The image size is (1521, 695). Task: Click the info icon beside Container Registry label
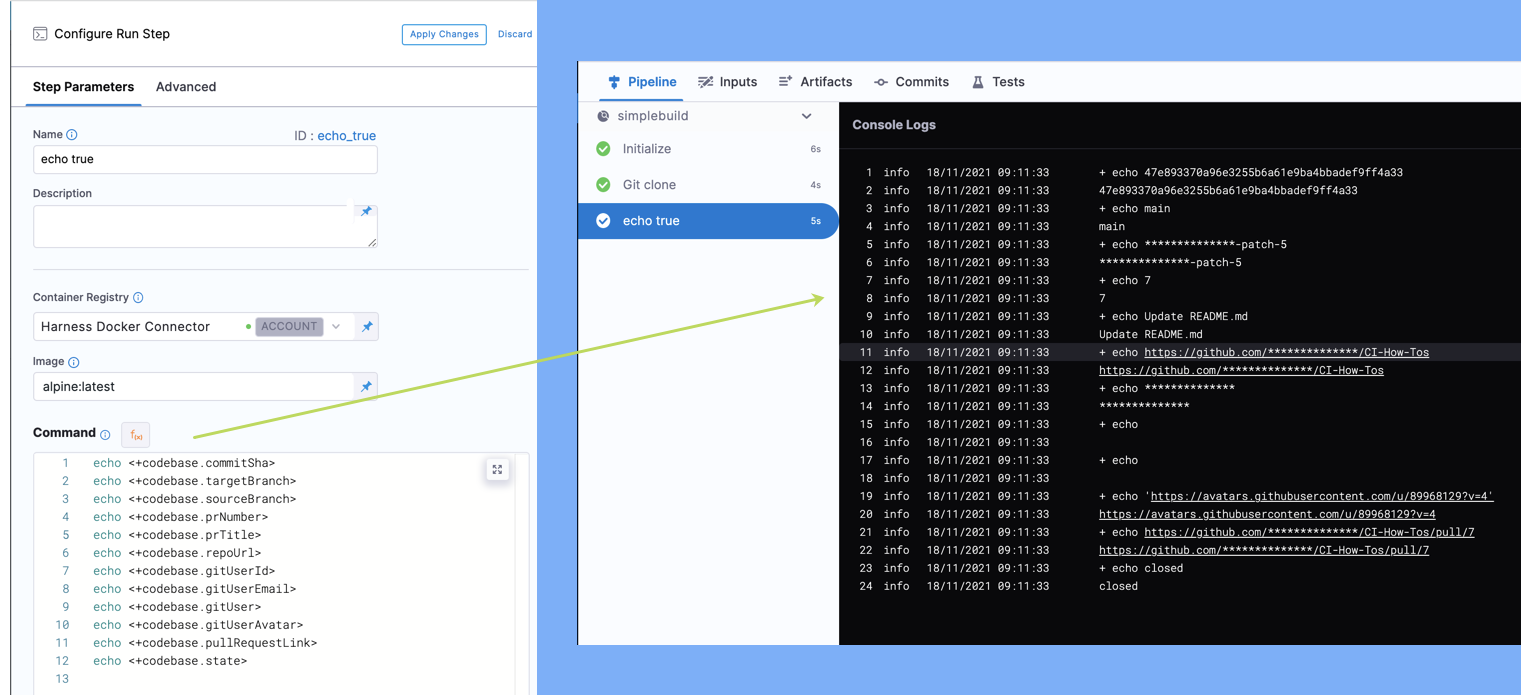(x=138, y=298)
